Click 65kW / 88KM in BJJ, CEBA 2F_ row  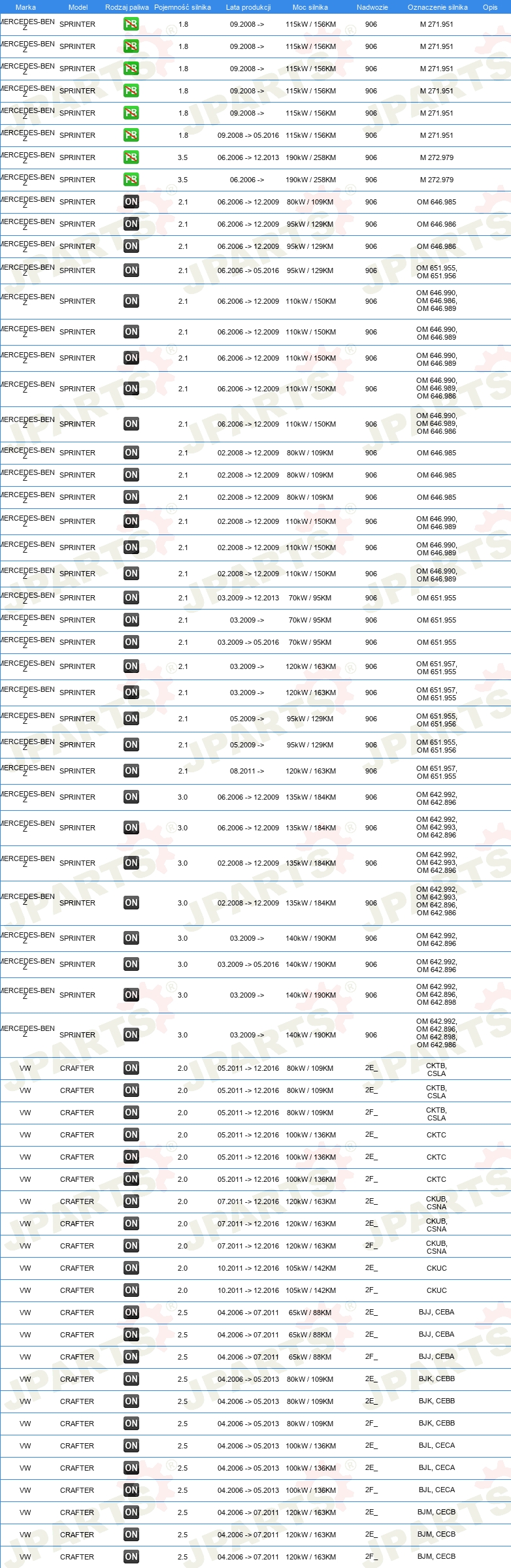pos(310,1357)
